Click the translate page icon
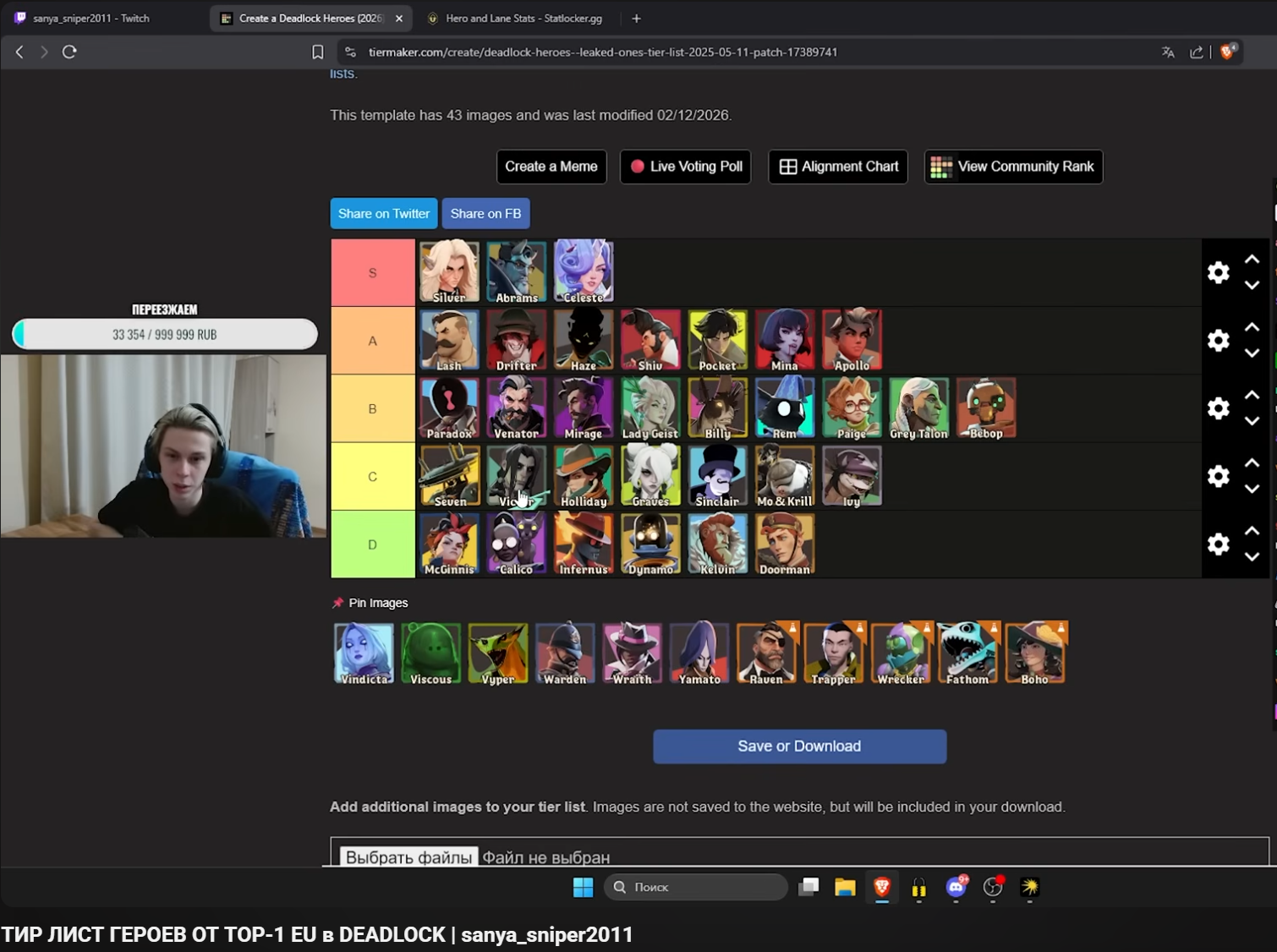Viewport: 1277px width, 952px height. 1168,52
